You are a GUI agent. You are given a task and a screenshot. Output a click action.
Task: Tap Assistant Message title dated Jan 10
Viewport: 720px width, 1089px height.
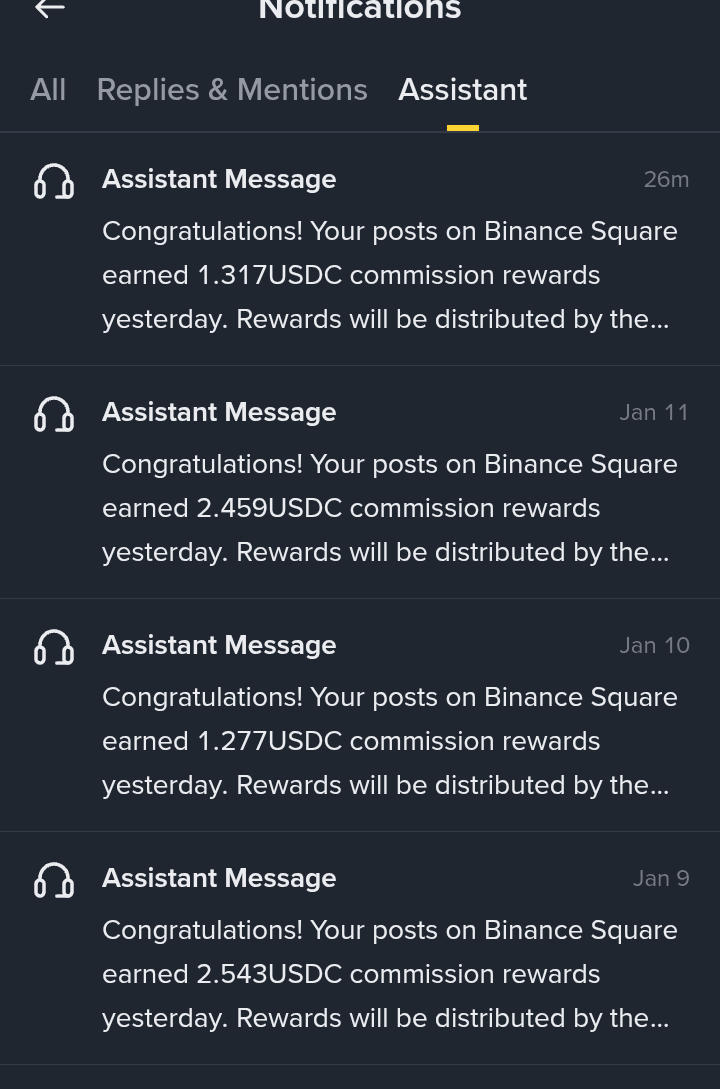pyautogui.click(x=219, y=645)
